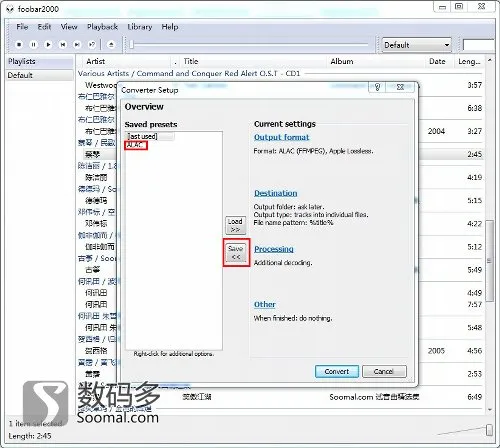Viewport: 500px width, 448px height.
Task: Sort by the Album column header
Action: click(377, 61)
